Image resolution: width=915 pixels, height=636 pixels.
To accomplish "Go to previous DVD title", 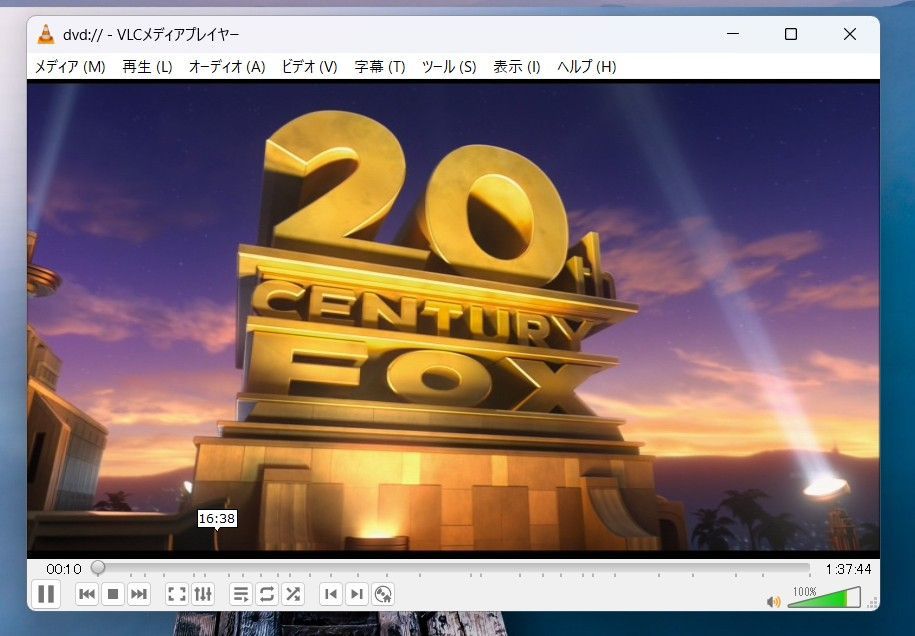I will (x=331, y=595).
